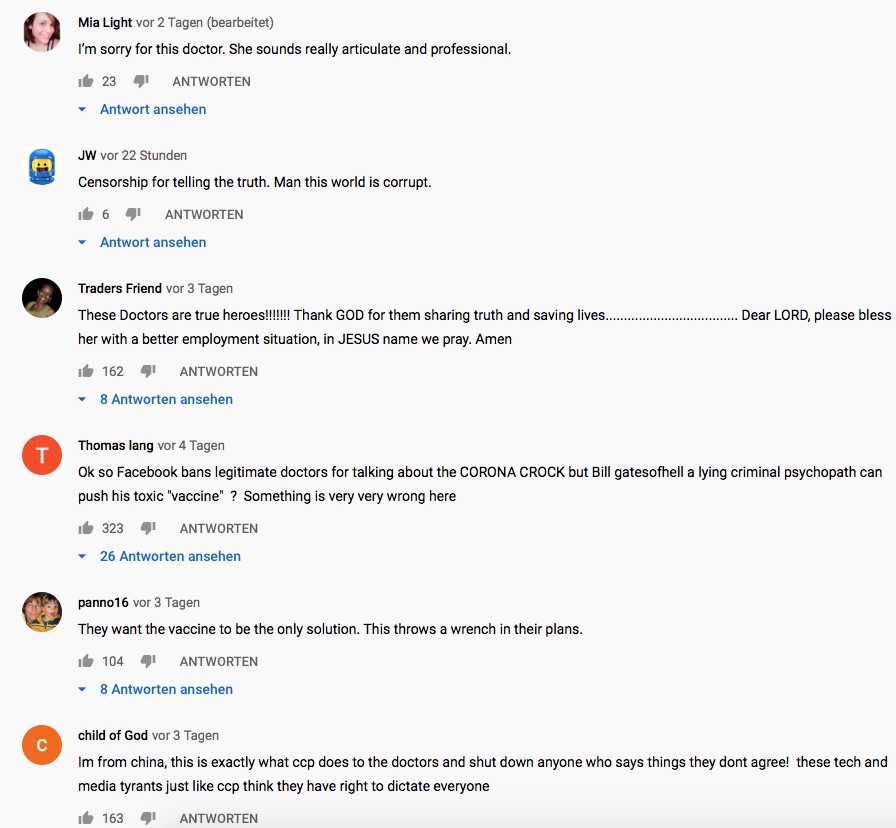The height and width of the screenshot is (828, 896).
Task: Show 8 replies under Traders Friend's comment
Action: click(165, 399)
